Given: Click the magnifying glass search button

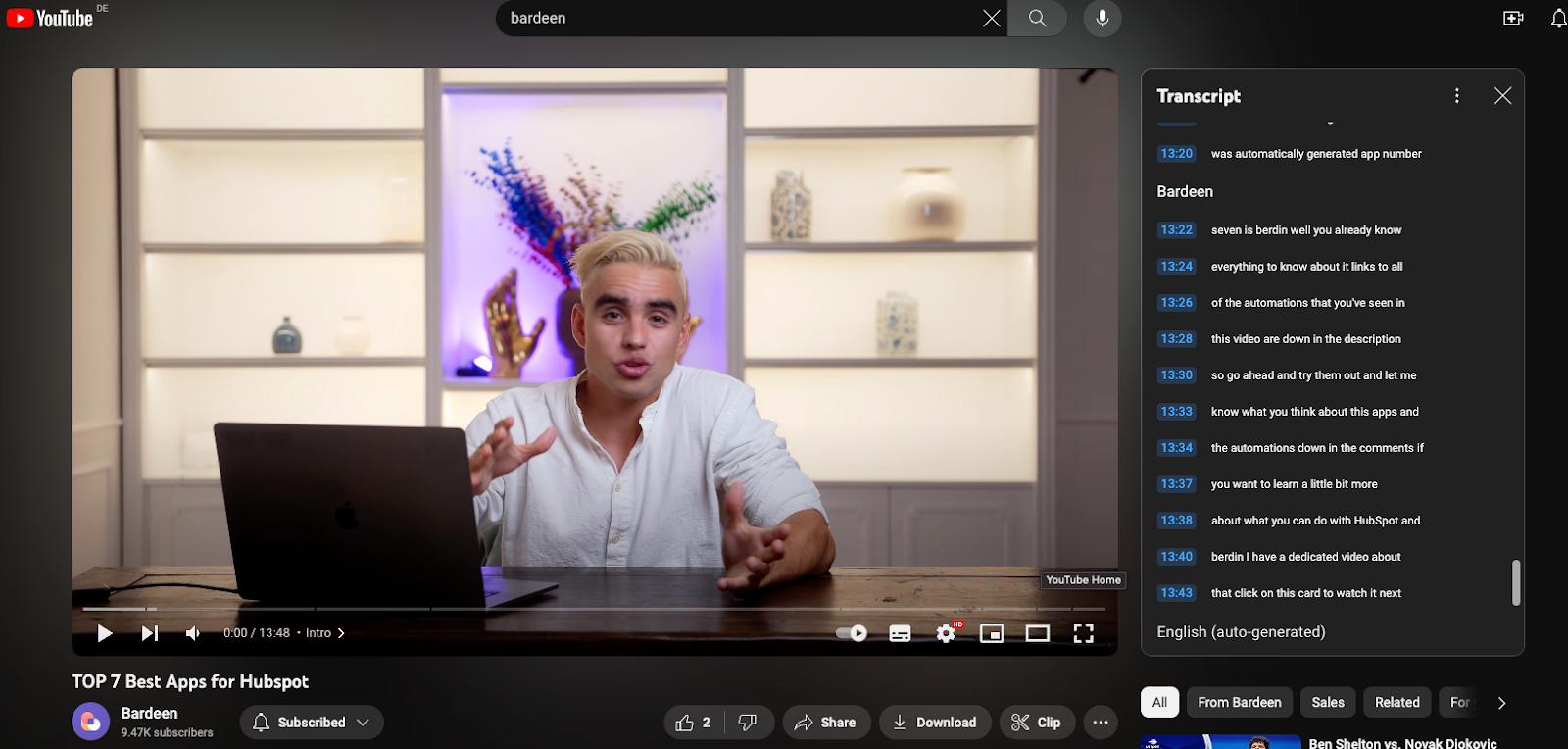Looking at the screenshot, I should [x=1038, y=18].
